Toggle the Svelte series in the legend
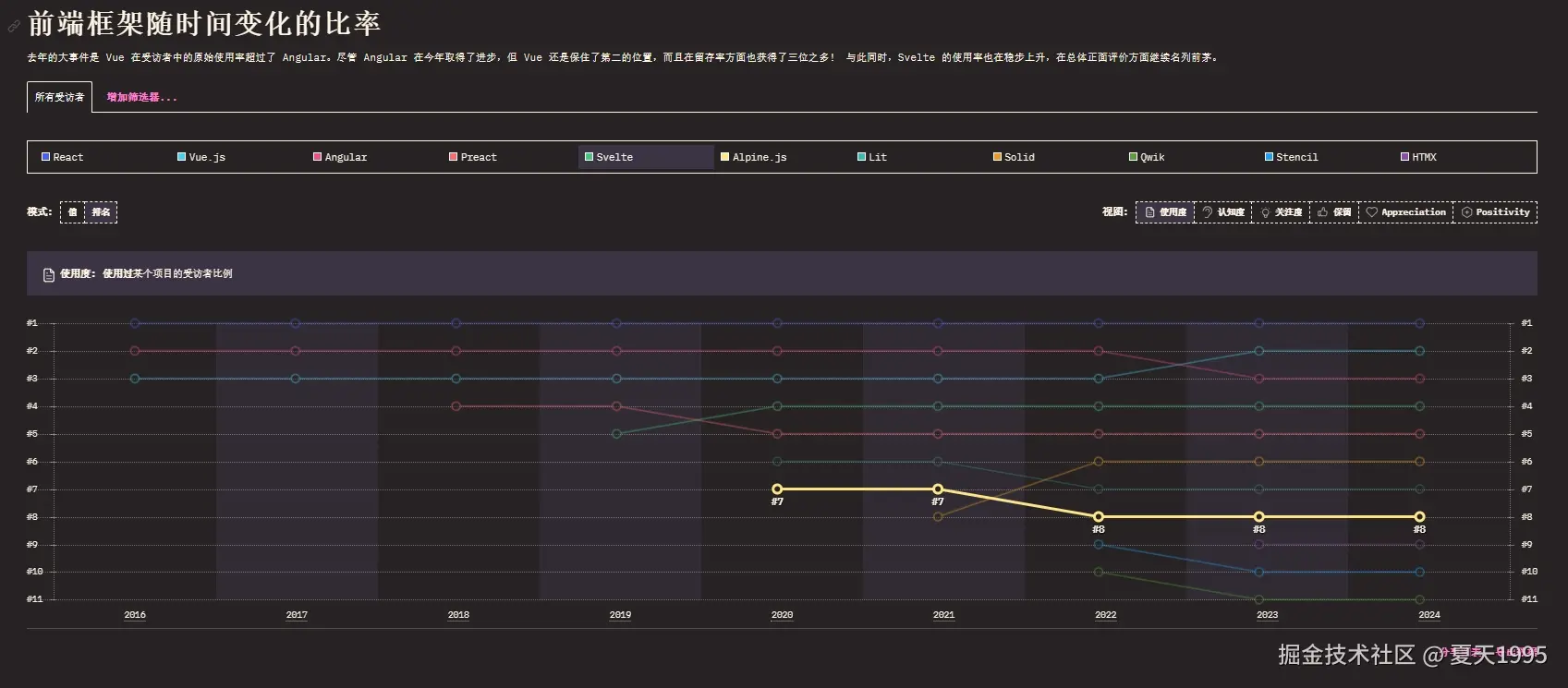Screen dimensions: 1568x688 coord(646,157)
